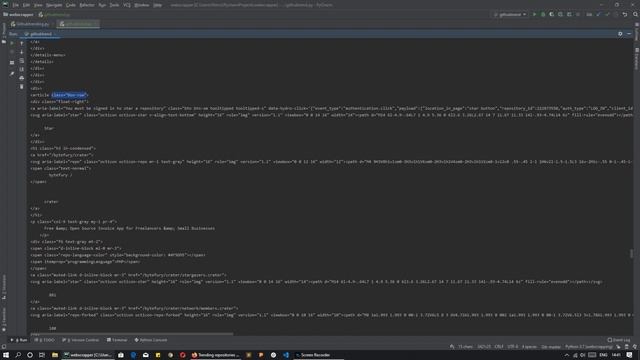
Task: Jump up the stack trace with up arrow
Action: (x=22, y=43)
